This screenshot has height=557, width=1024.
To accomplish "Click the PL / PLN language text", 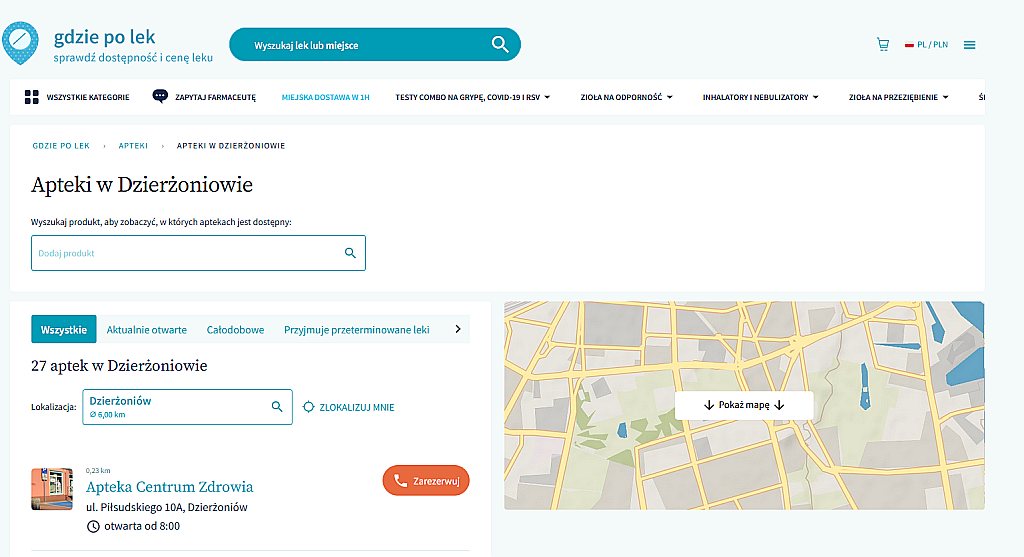I will tap(933, 45).
